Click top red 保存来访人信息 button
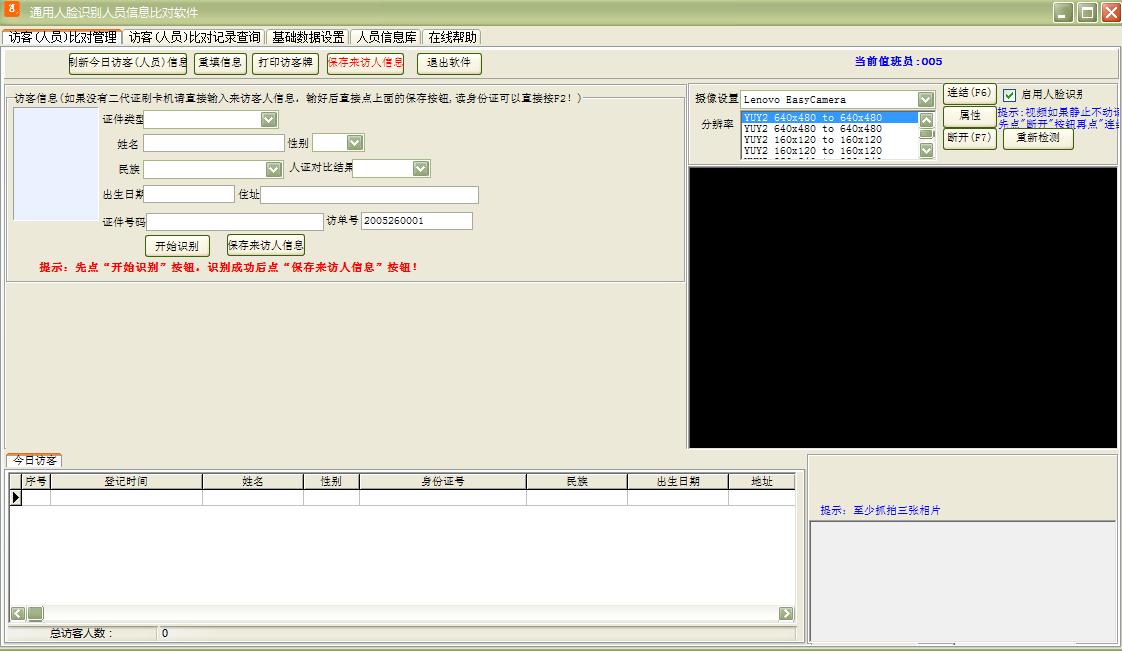1122x651 pixels. [366, 63]
